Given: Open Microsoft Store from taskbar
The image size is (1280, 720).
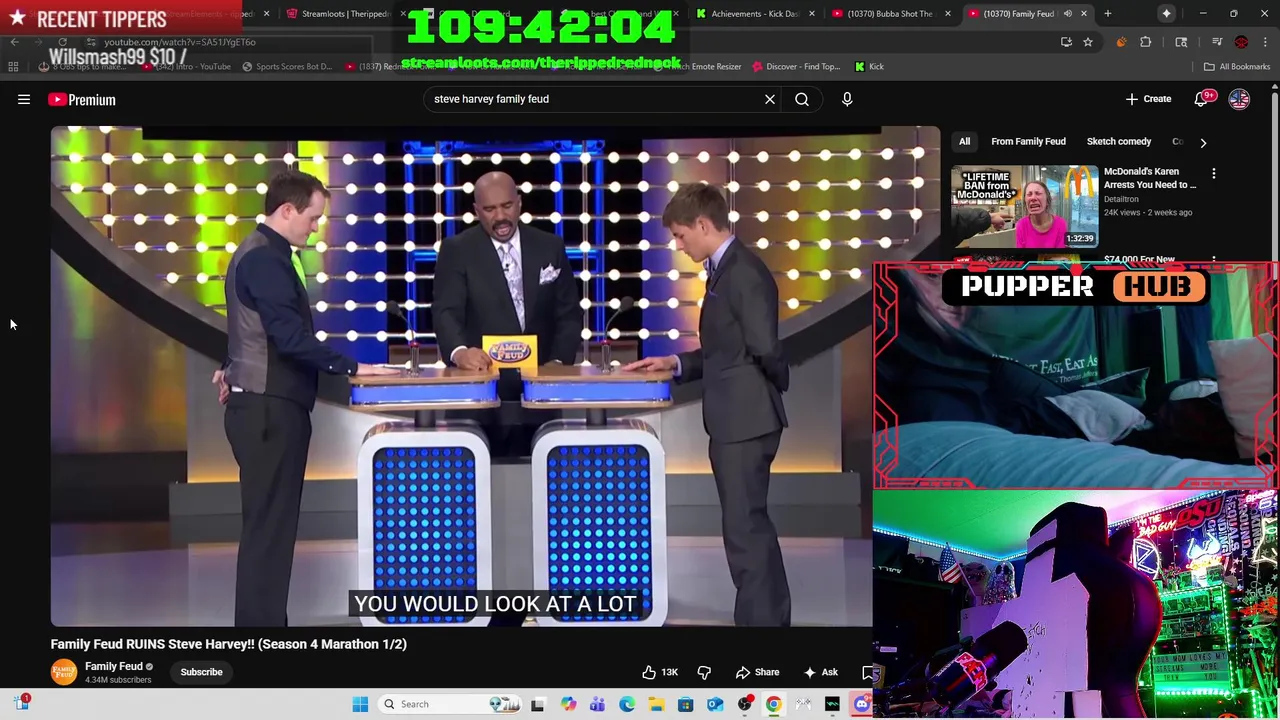Looking at the screenshot, I should pyautogui.click(x=685, y=704).
